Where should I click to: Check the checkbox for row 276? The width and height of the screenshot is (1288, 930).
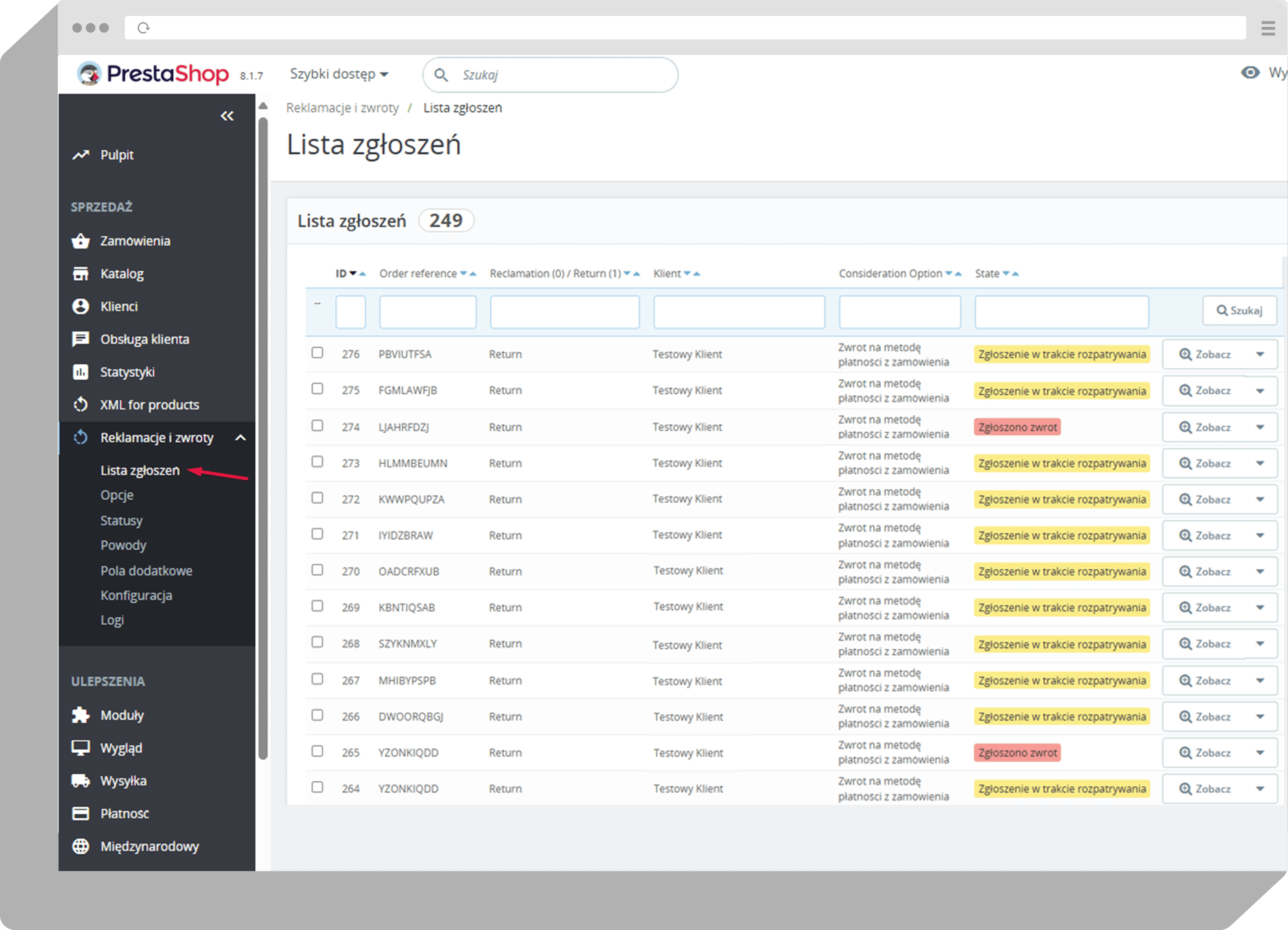(x=318, y=353)
